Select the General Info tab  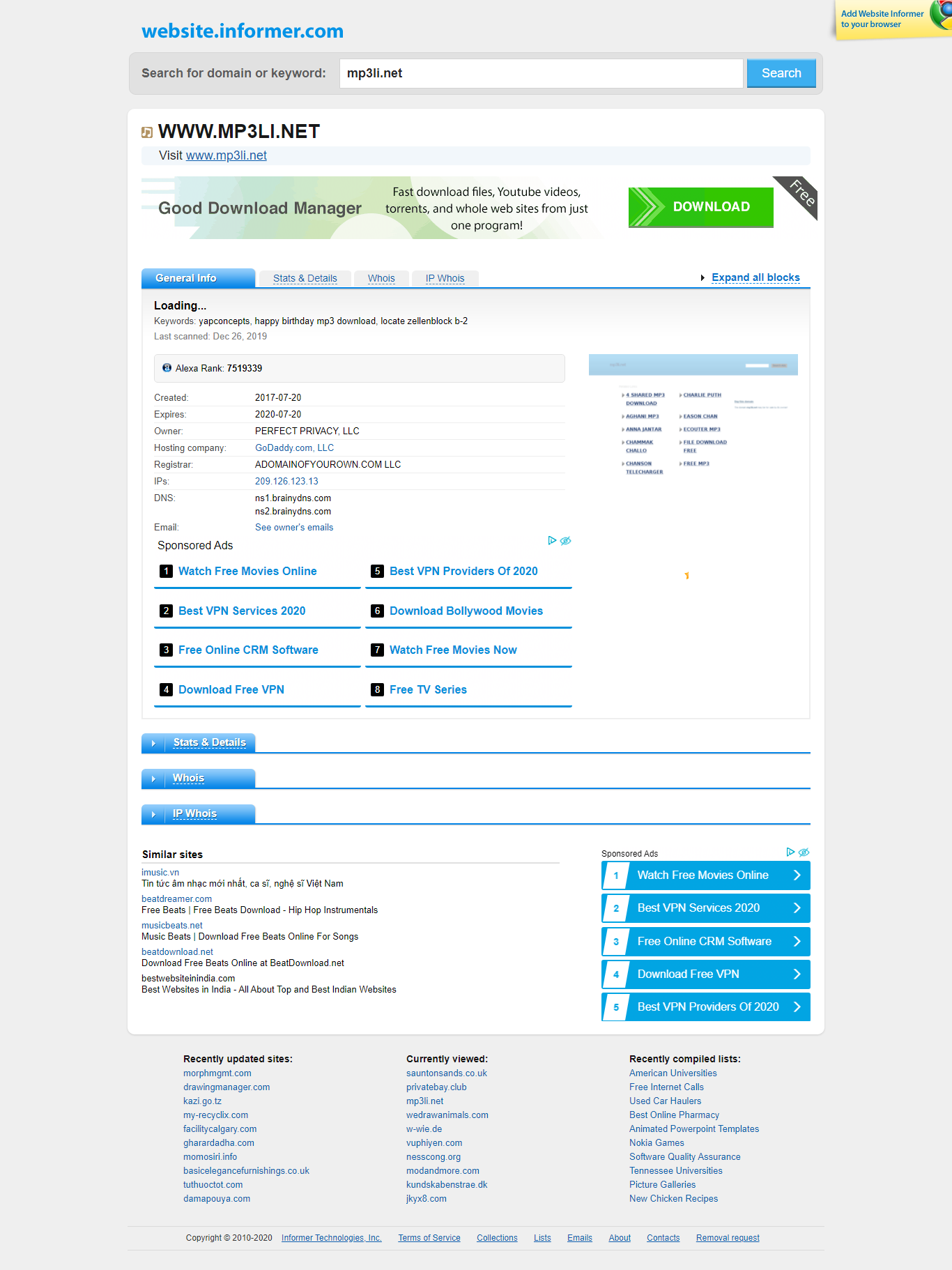click(x=198, y=278)
